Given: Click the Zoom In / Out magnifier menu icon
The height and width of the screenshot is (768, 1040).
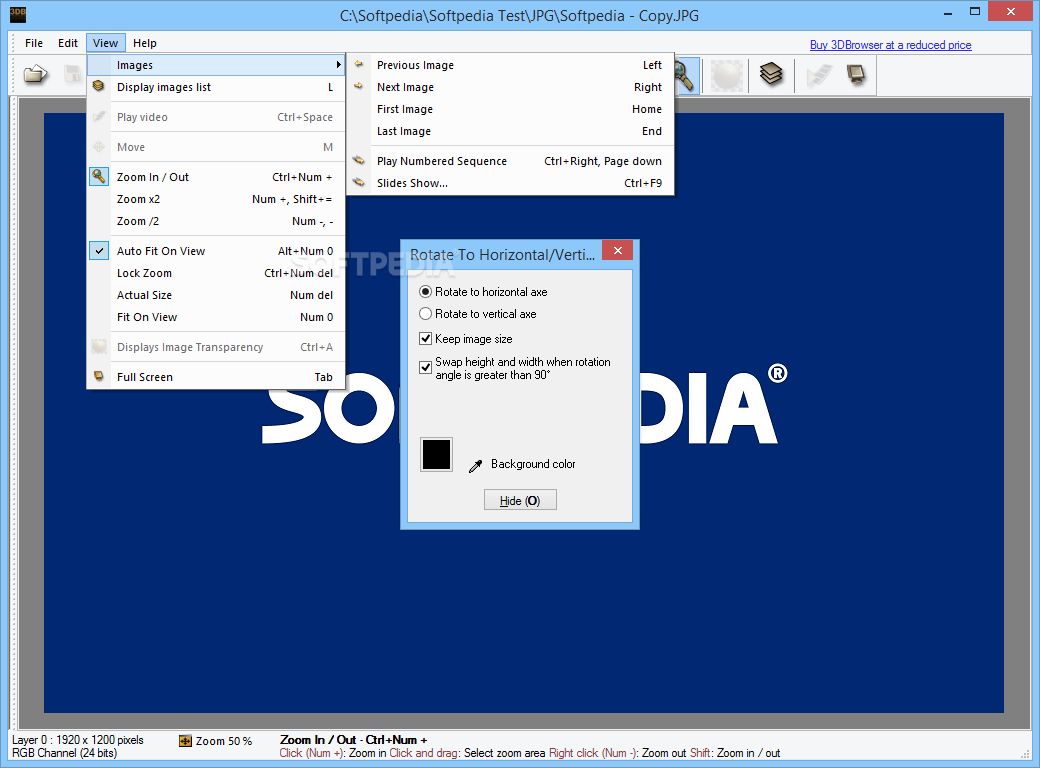Looking at the screenshot, I should point(99,176).
